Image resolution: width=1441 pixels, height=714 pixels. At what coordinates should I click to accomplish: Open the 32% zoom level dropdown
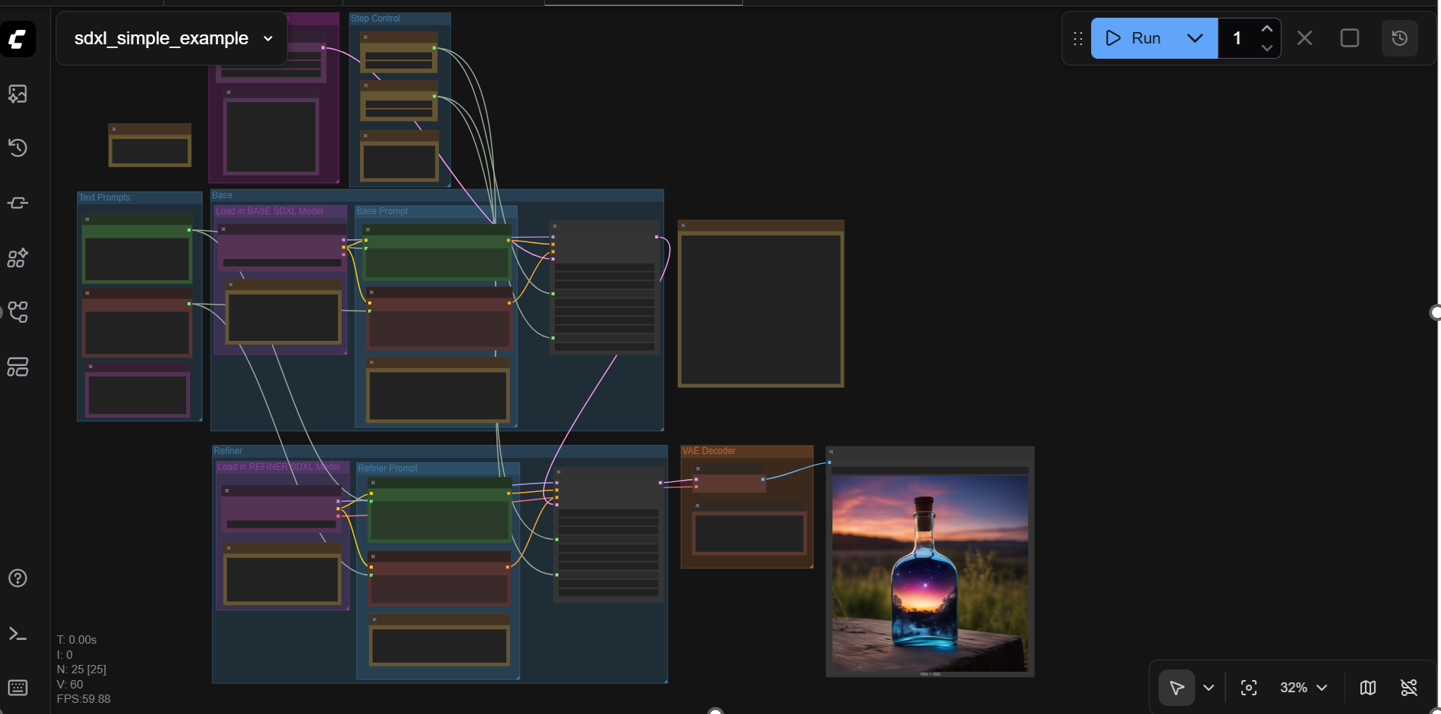pyautogui.click(x=1303, y=687)
